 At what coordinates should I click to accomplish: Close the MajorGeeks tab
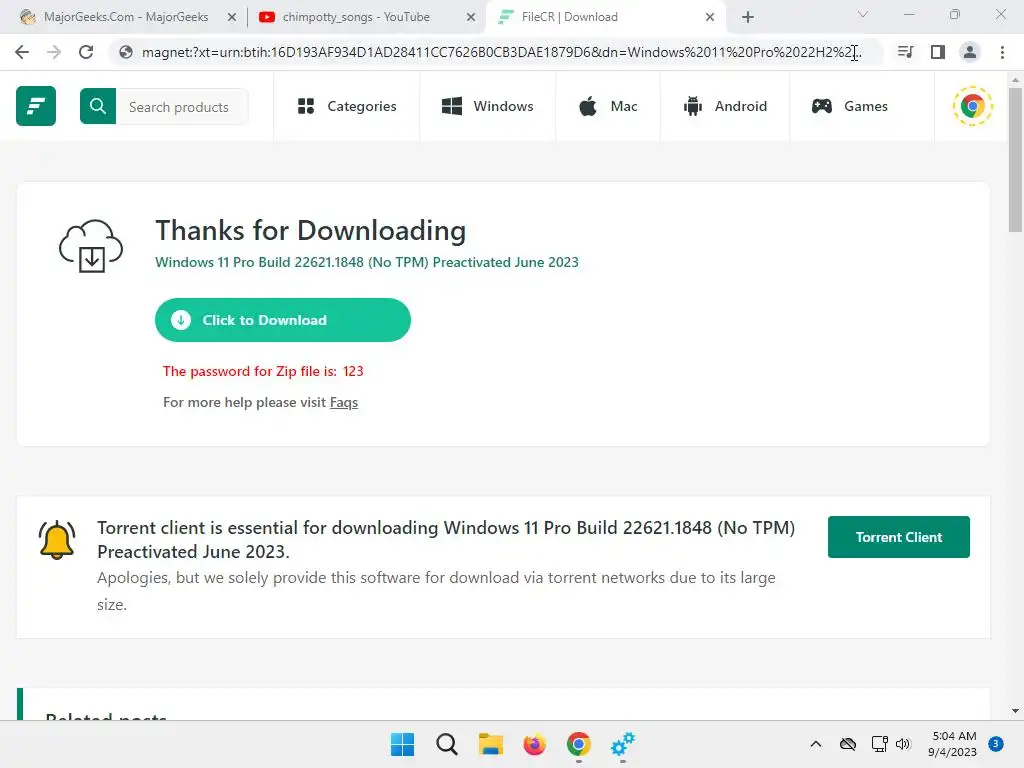click(232, 18)
